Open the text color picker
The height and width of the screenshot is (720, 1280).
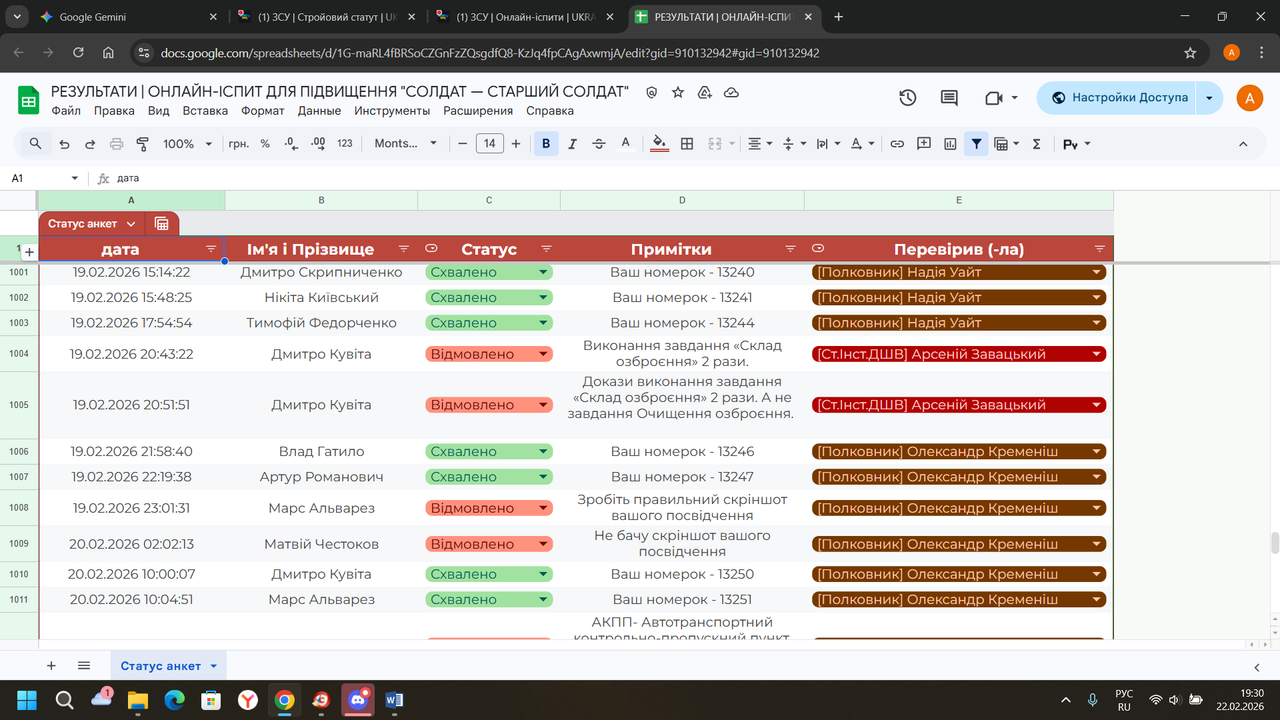[626, 144]
